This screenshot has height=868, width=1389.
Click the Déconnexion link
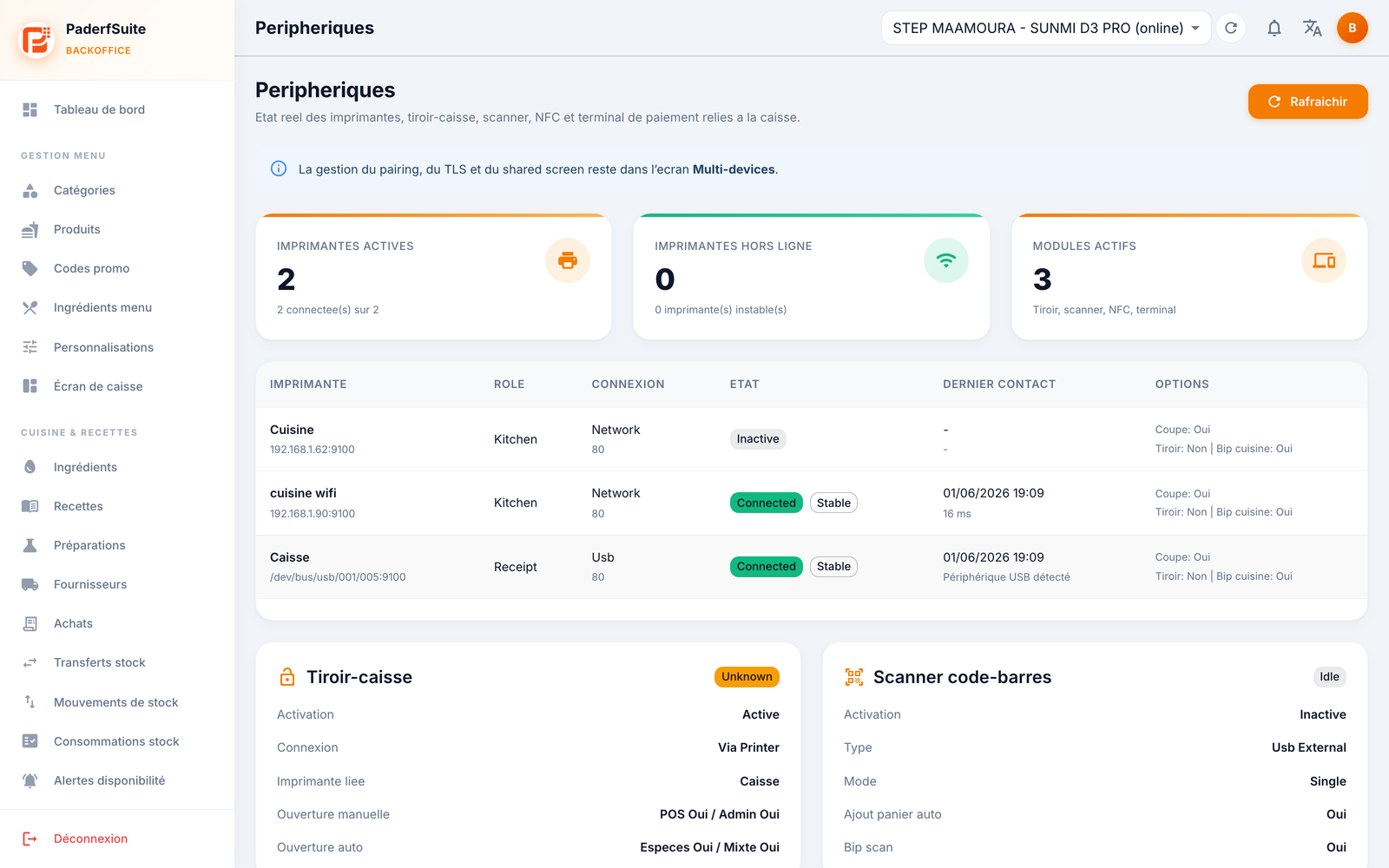[x=90, y=838]
